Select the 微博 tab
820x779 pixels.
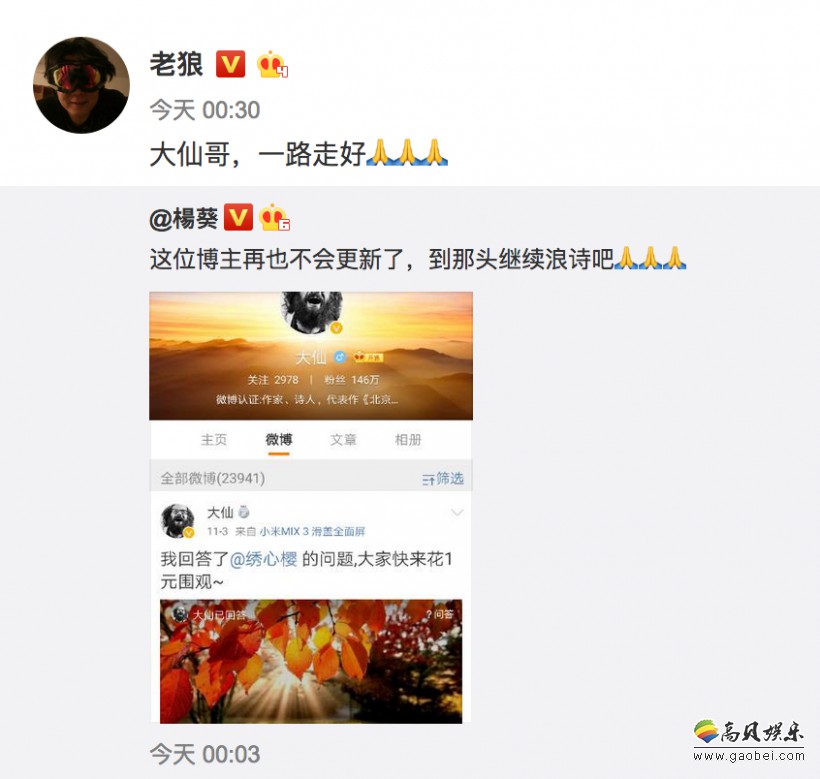279,440
